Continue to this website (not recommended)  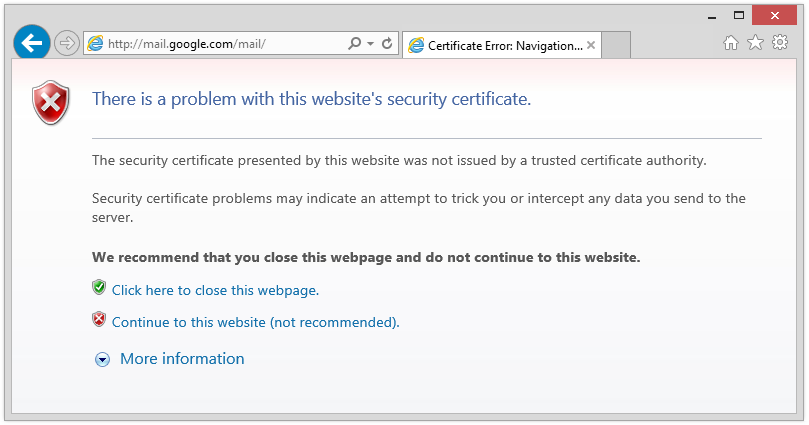[x=255, y=323]
